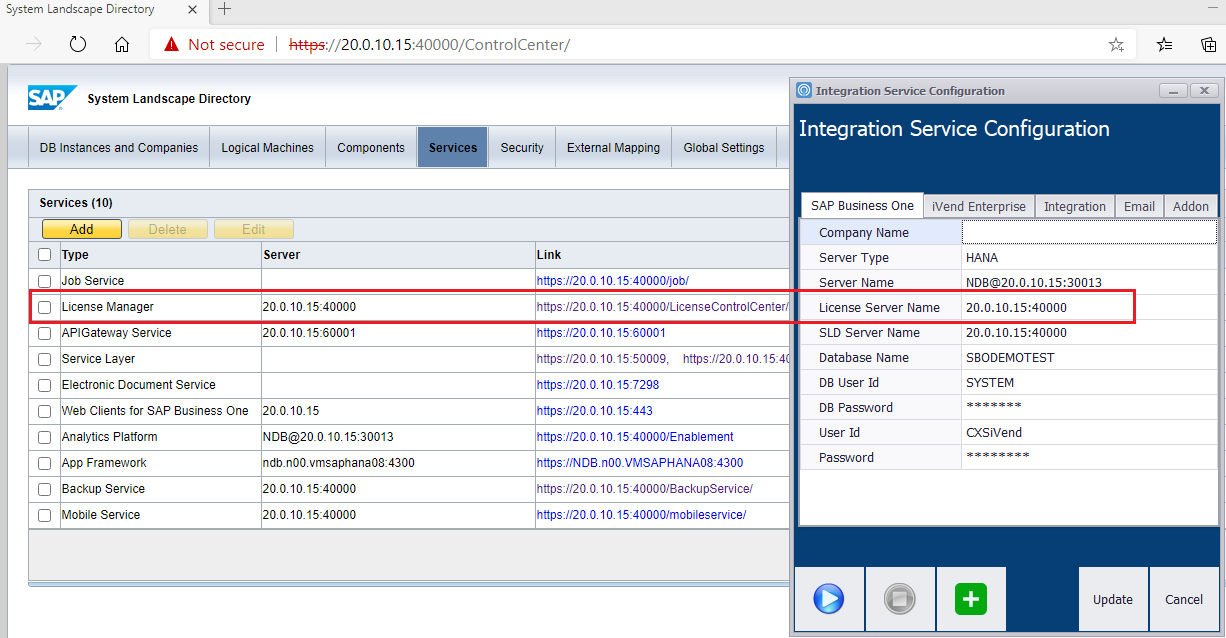1226x638 pixels.
Task: Click the Delete button in Services
Action: (168, 229)
